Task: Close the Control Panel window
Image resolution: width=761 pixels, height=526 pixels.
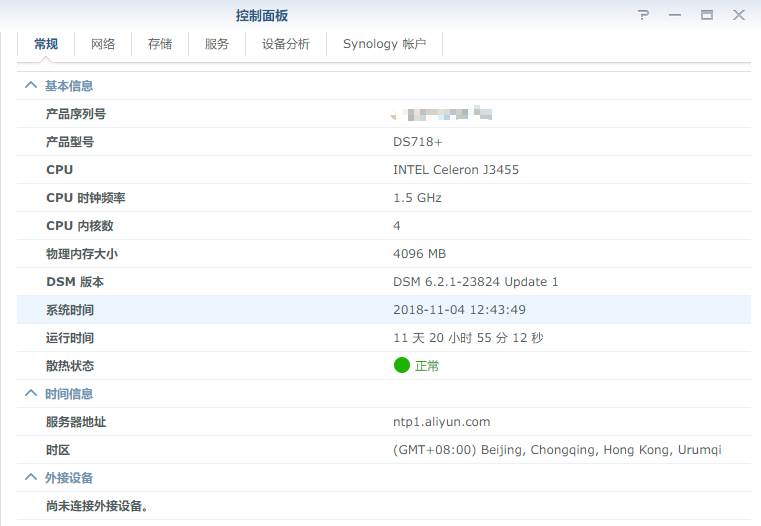Action: (x=739, y=15)
